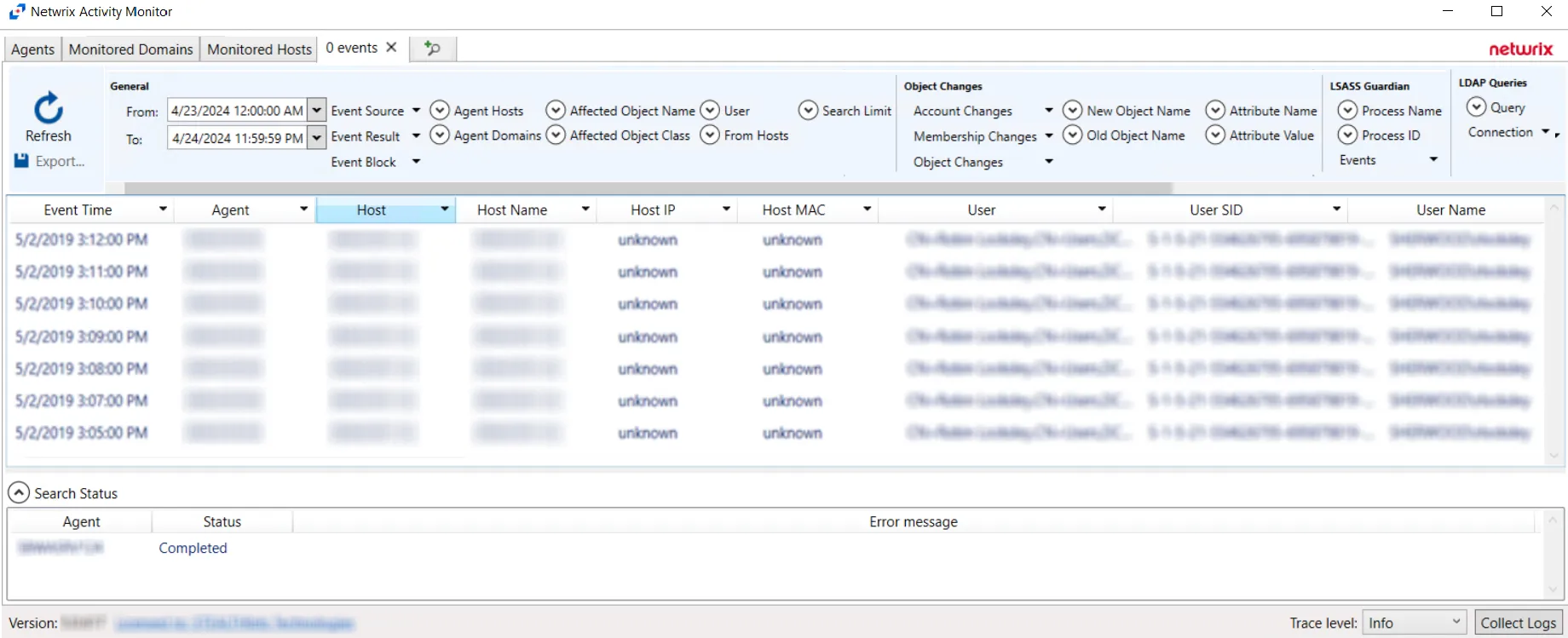Open Host MAC column filter arrow
The height and width of the screenshot is (638, 1568).
pyautogui.click(x=867, y=210)
